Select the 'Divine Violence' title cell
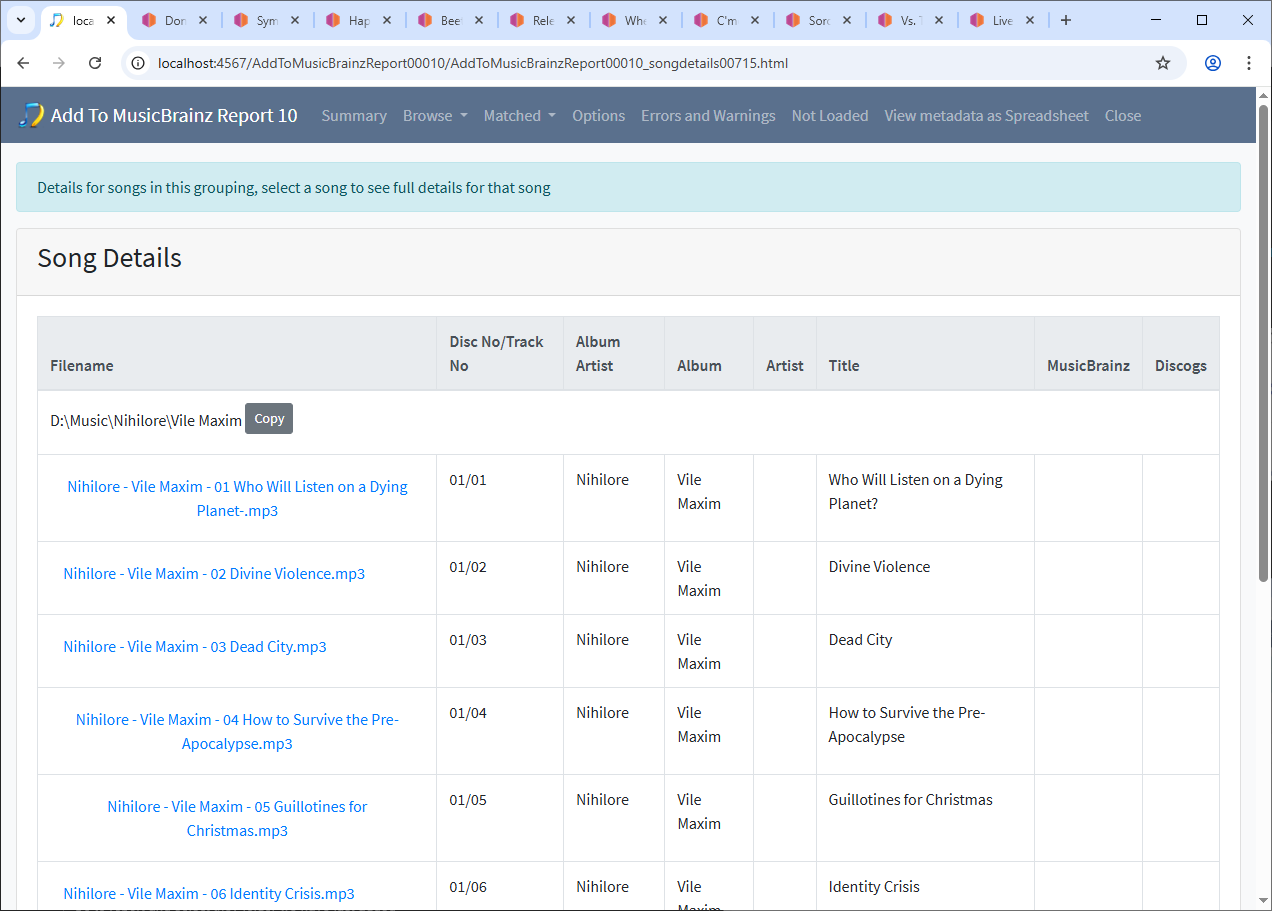This screenshot has width=1272, height=911. [x=925, y=578]
